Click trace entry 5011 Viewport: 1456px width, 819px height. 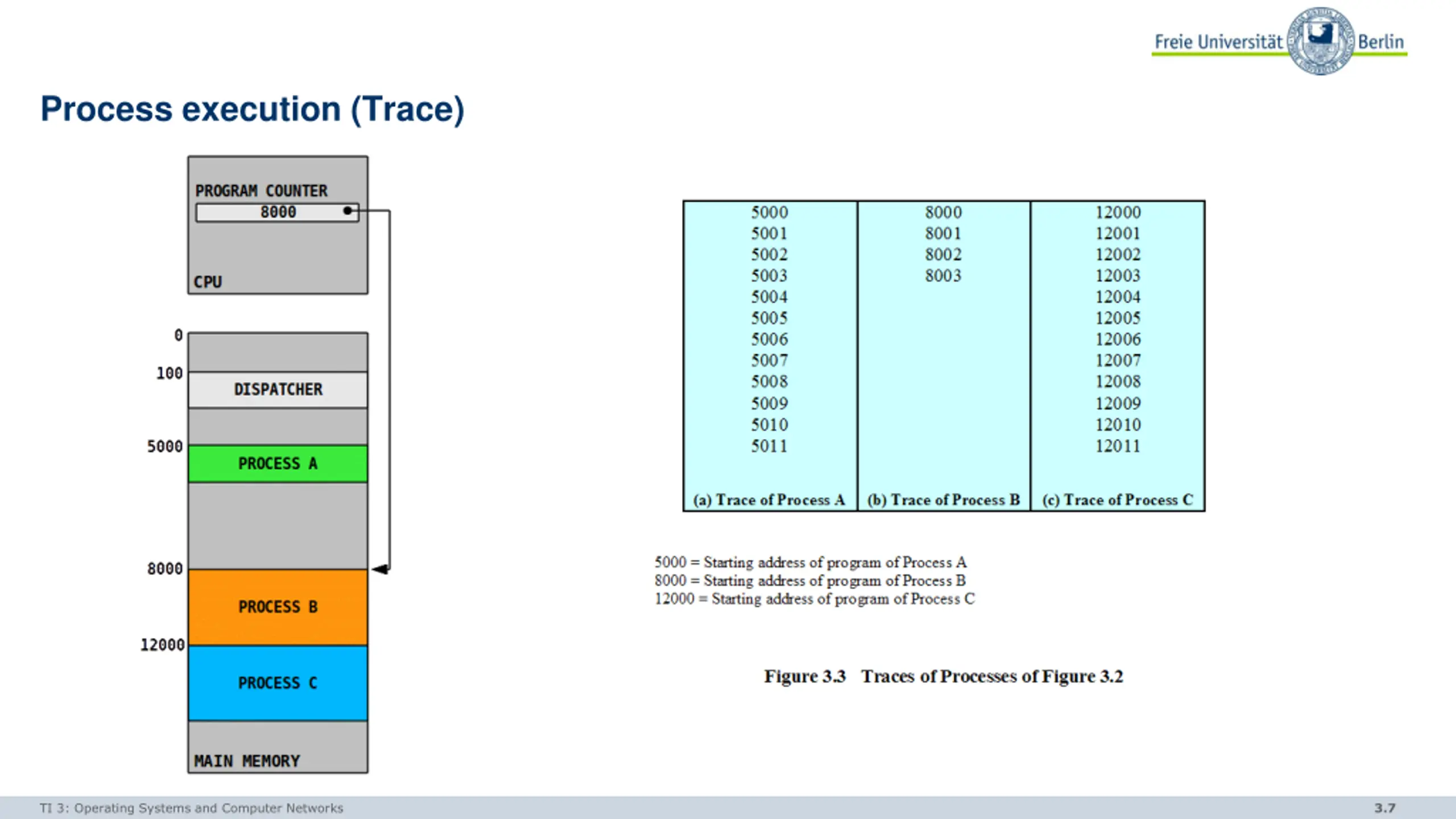pyautogui.click(x=770, y=446)
